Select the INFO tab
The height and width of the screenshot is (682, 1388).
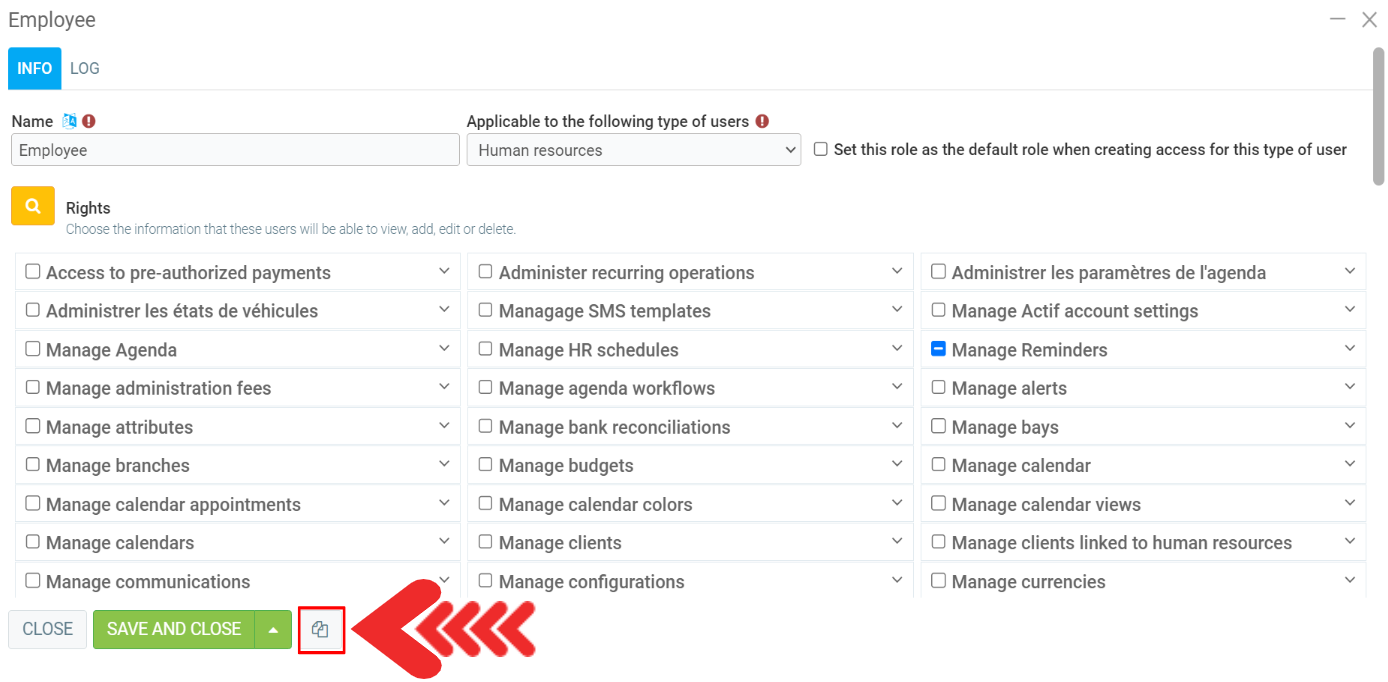pyautogui.click(x=34, y=68)
